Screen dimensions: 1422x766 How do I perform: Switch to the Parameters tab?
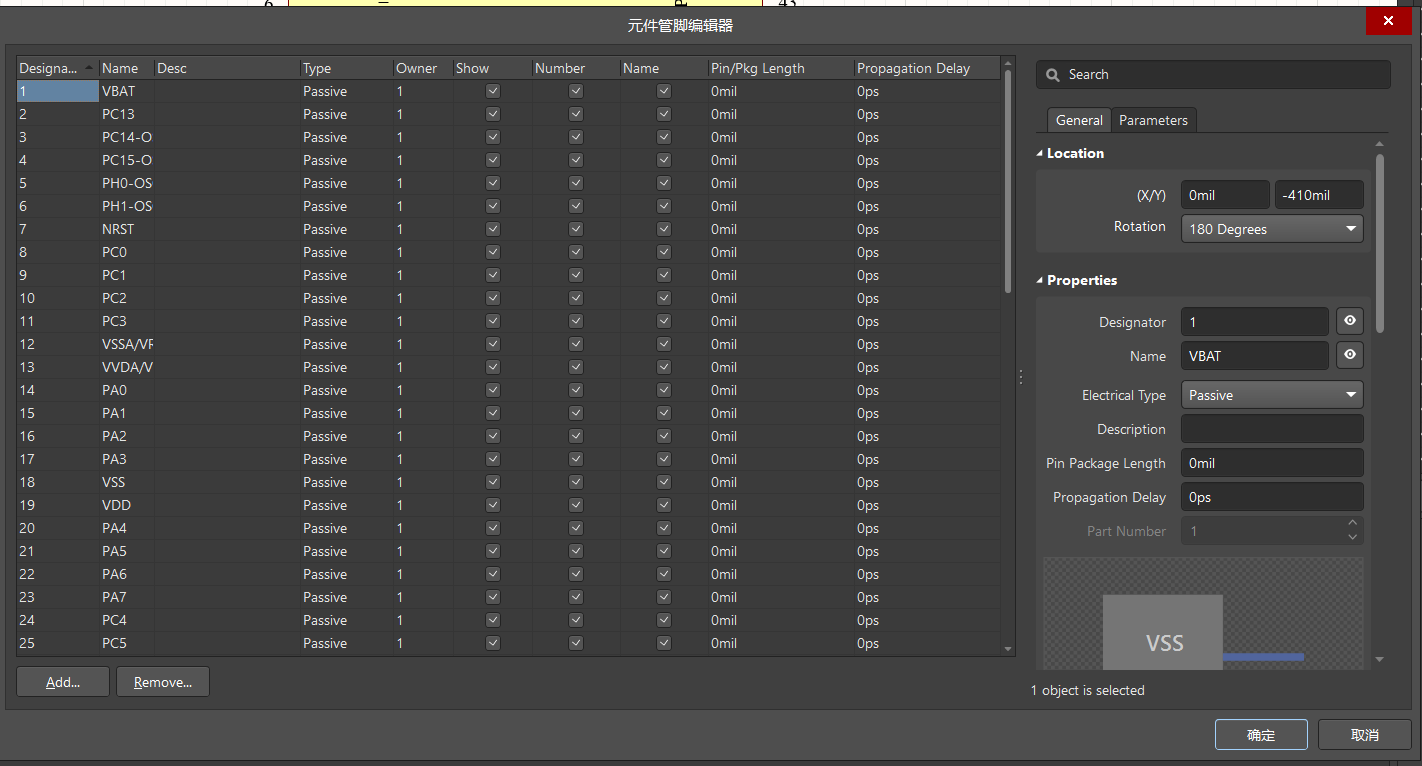point(1153,120)
